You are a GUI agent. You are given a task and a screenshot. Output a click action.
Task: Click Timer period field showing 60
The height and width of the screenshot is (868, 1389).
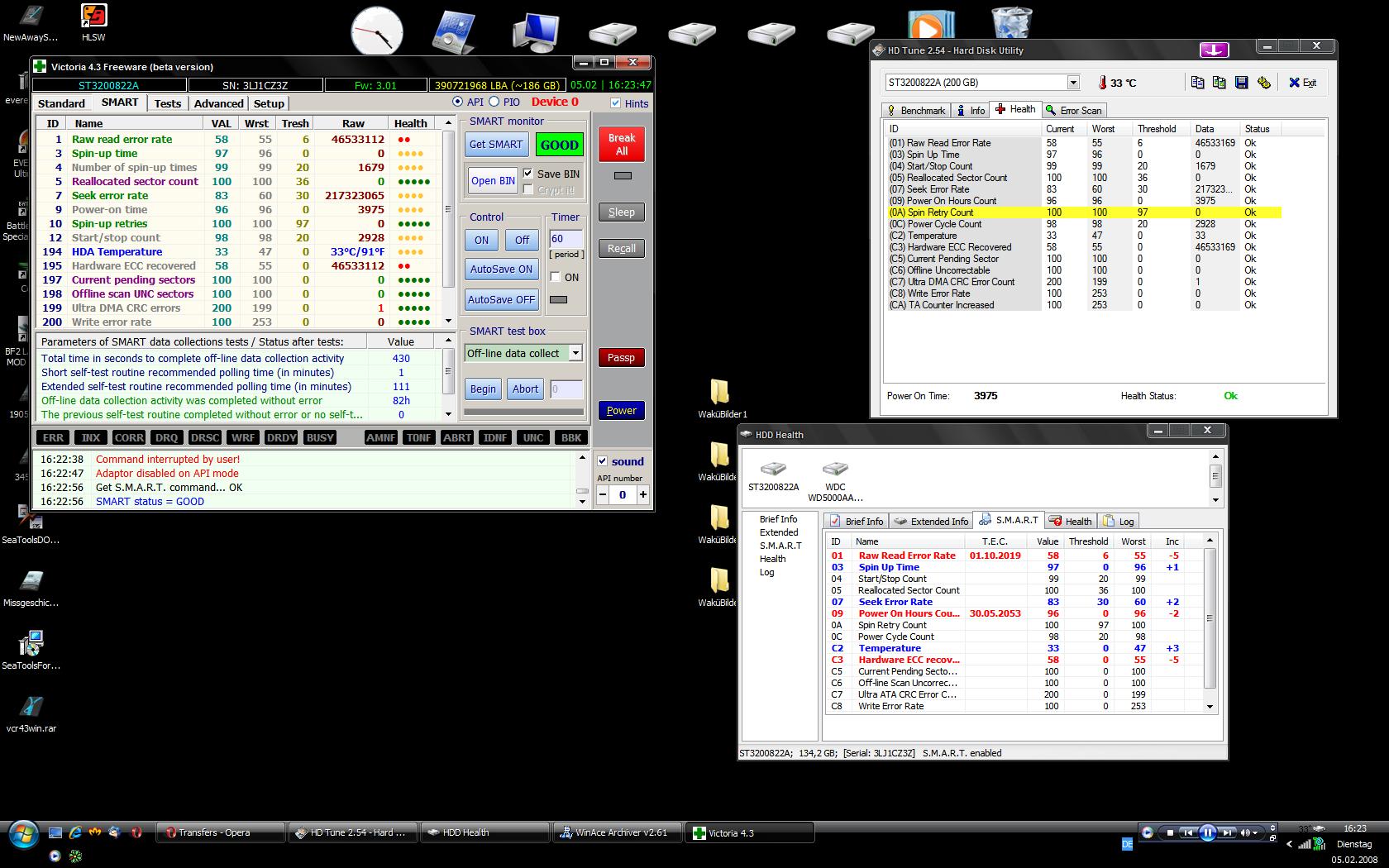[x=566, y=239]
